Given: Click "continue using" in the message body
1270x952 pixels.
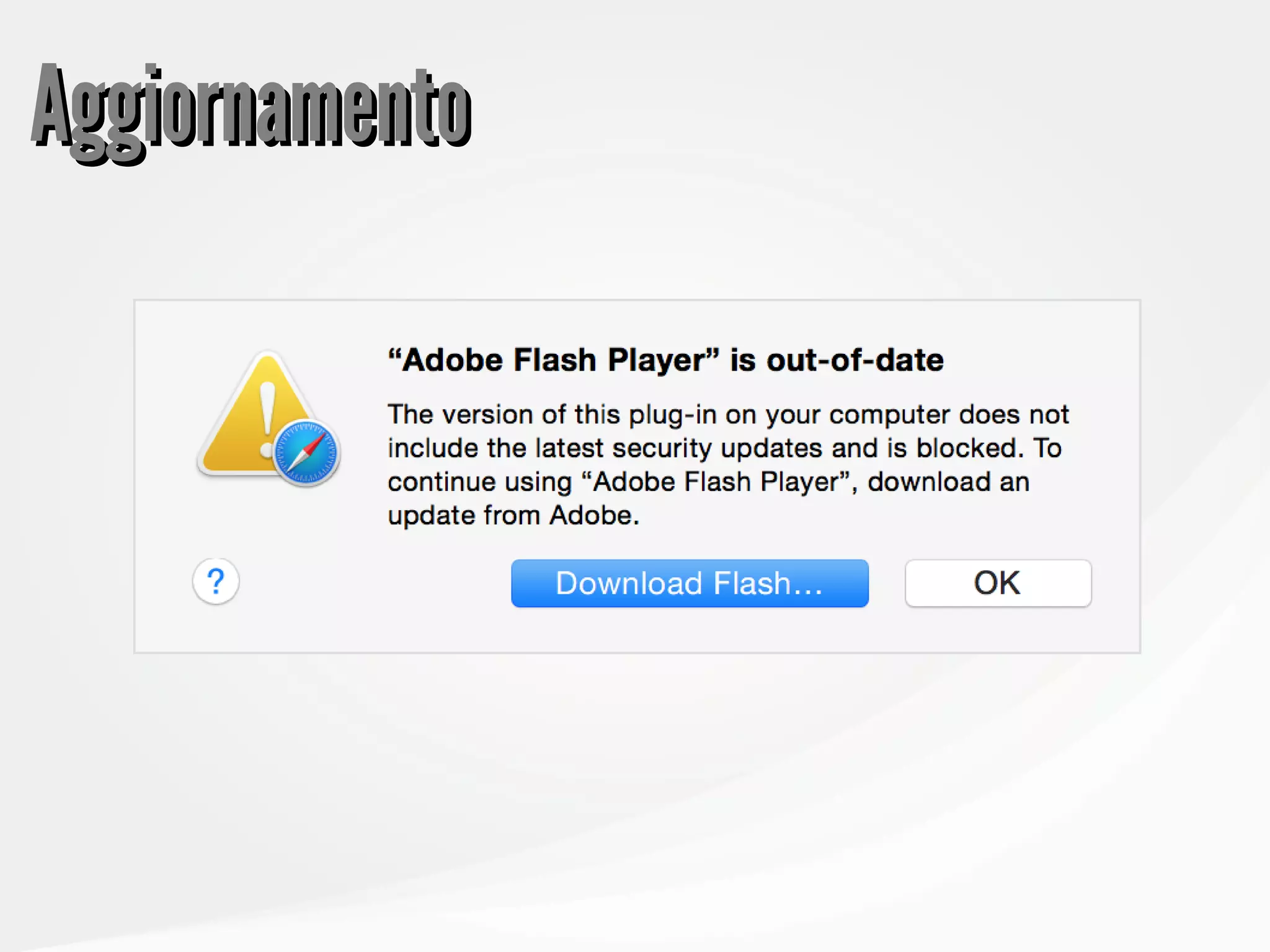Looking at the screenshot, I should pos(479,482).
